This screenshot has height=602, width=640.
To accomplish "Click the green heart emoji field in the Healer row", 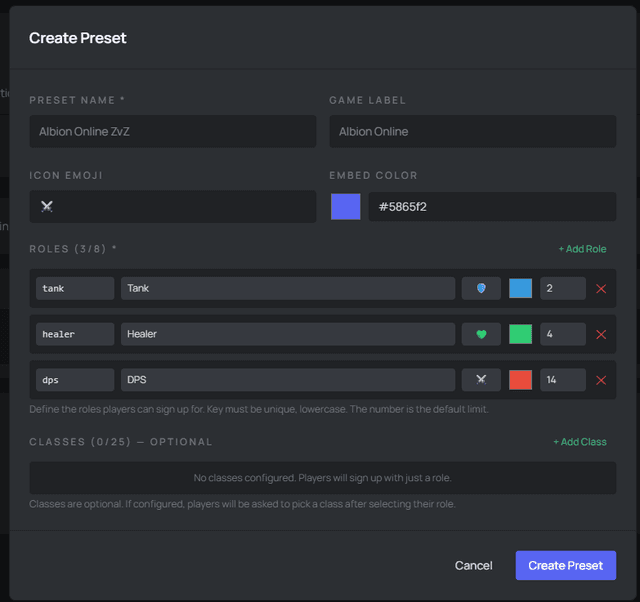I will 481,334.
